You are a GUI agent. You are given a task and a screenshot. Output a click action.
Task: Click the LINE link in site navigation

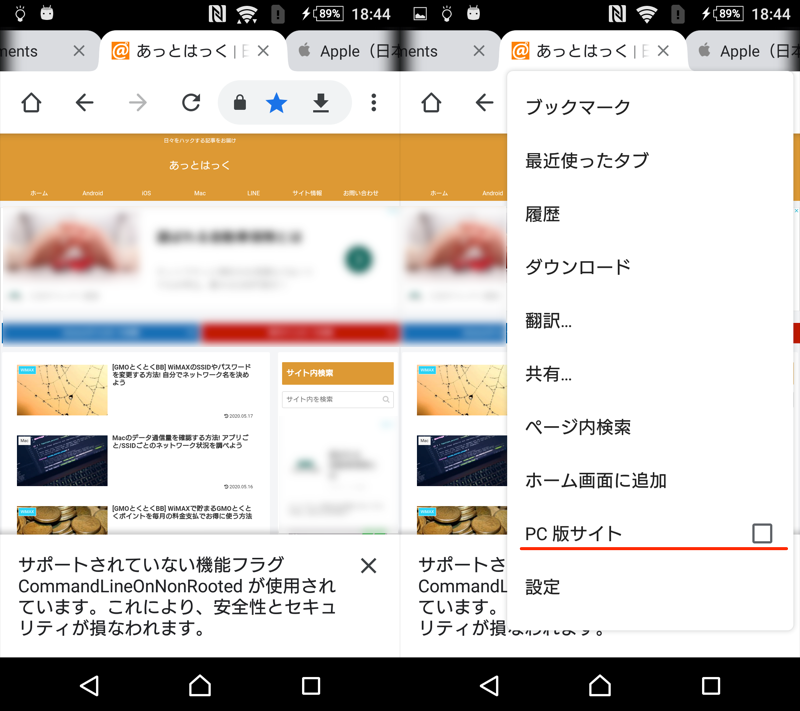point(253,193)
